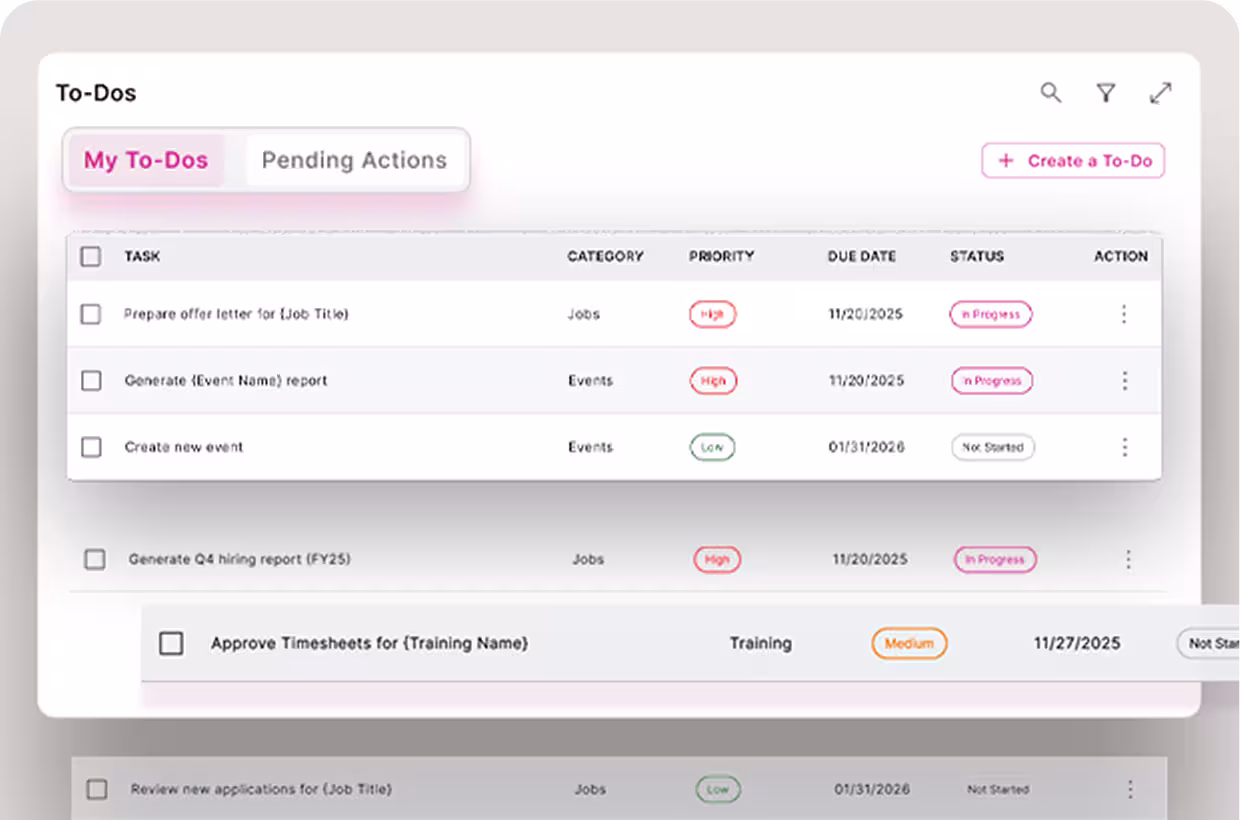This screenshot has width=1240, height=820.
Task: Sort by the Due Date column header
Action: [x=861, y=257]
